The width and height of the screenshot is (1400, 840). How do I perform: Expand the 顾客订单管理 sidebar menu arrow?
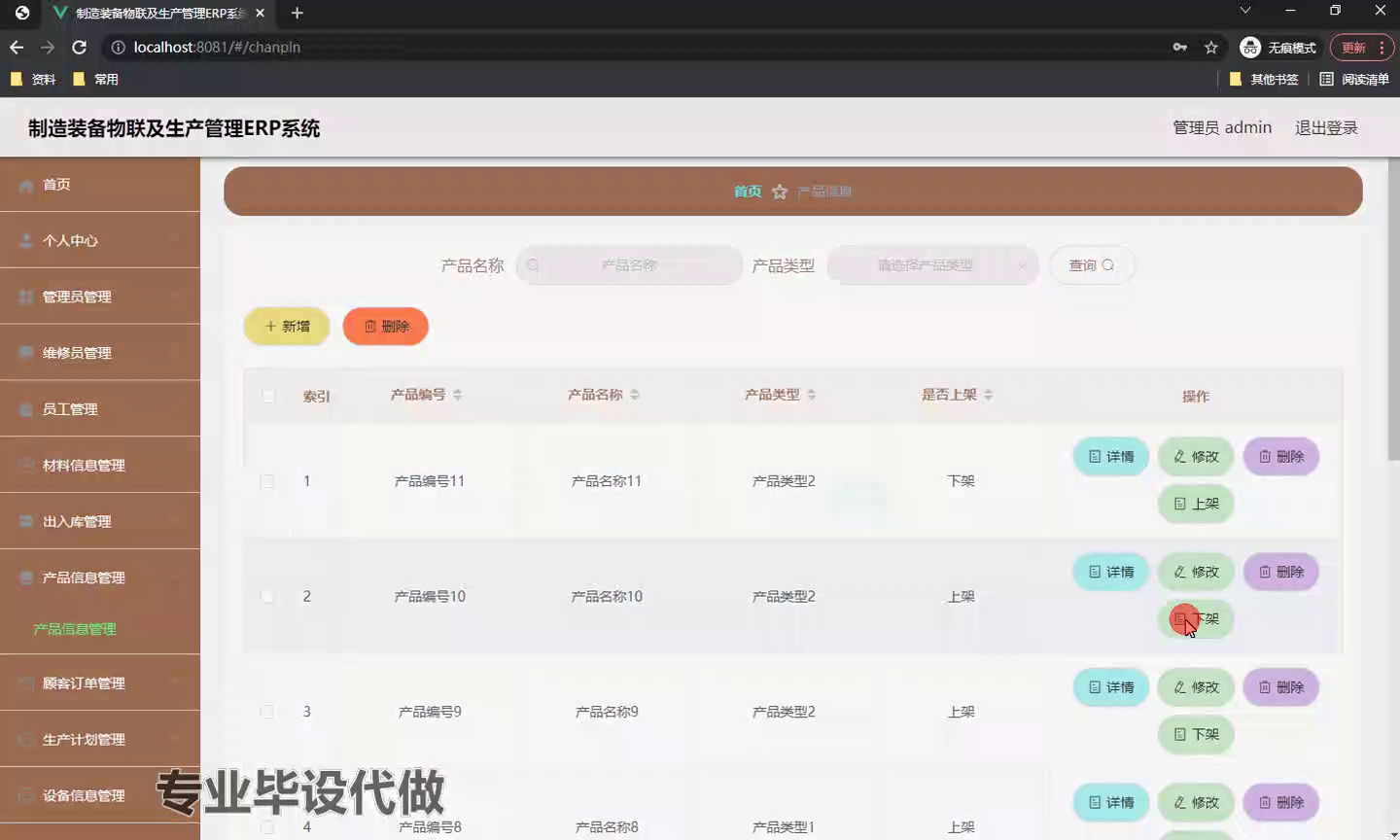[175, 683]
